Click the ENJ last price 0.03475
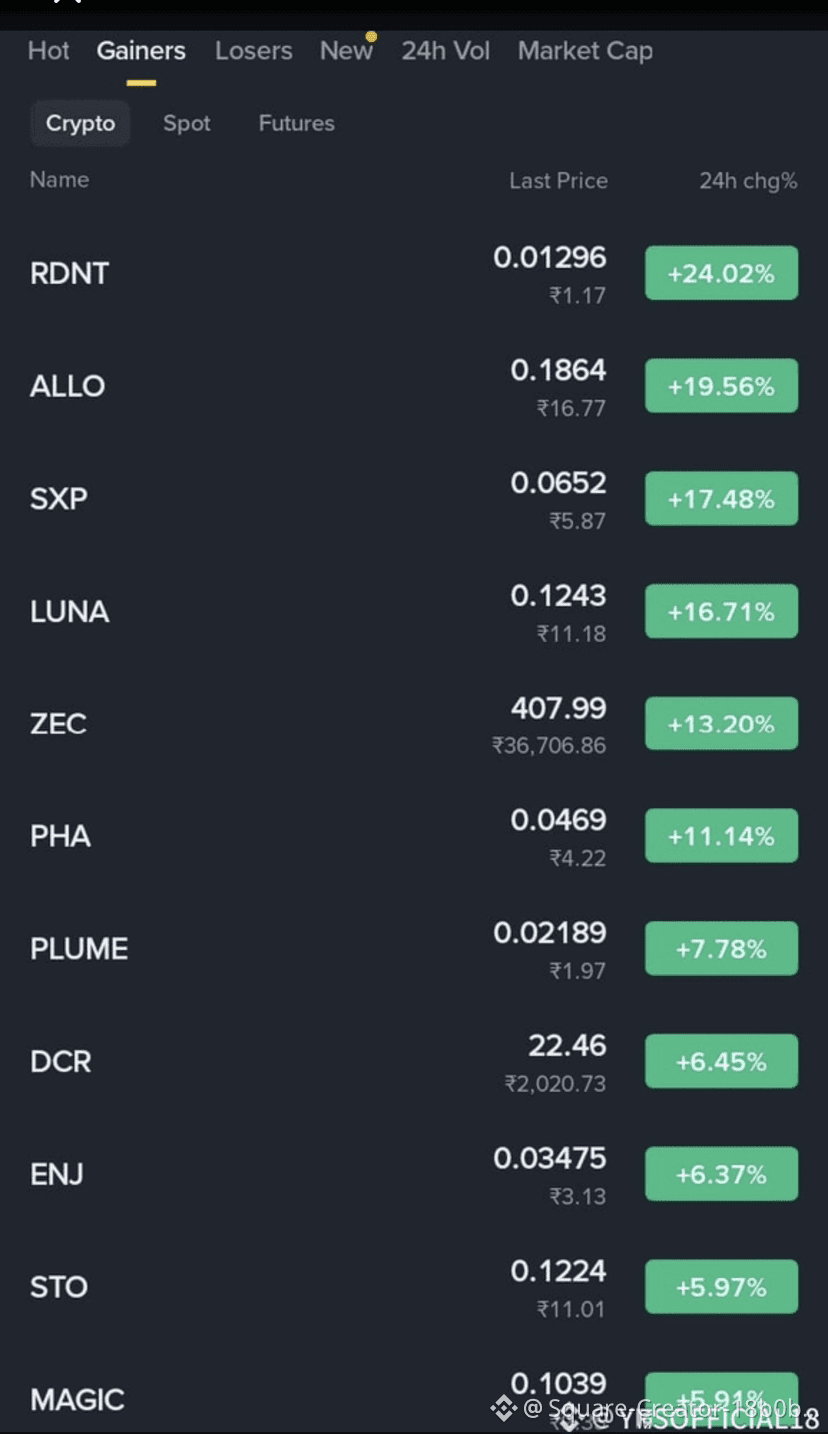This screenshot has height=1434, width=828. (x=550, y=1159)
